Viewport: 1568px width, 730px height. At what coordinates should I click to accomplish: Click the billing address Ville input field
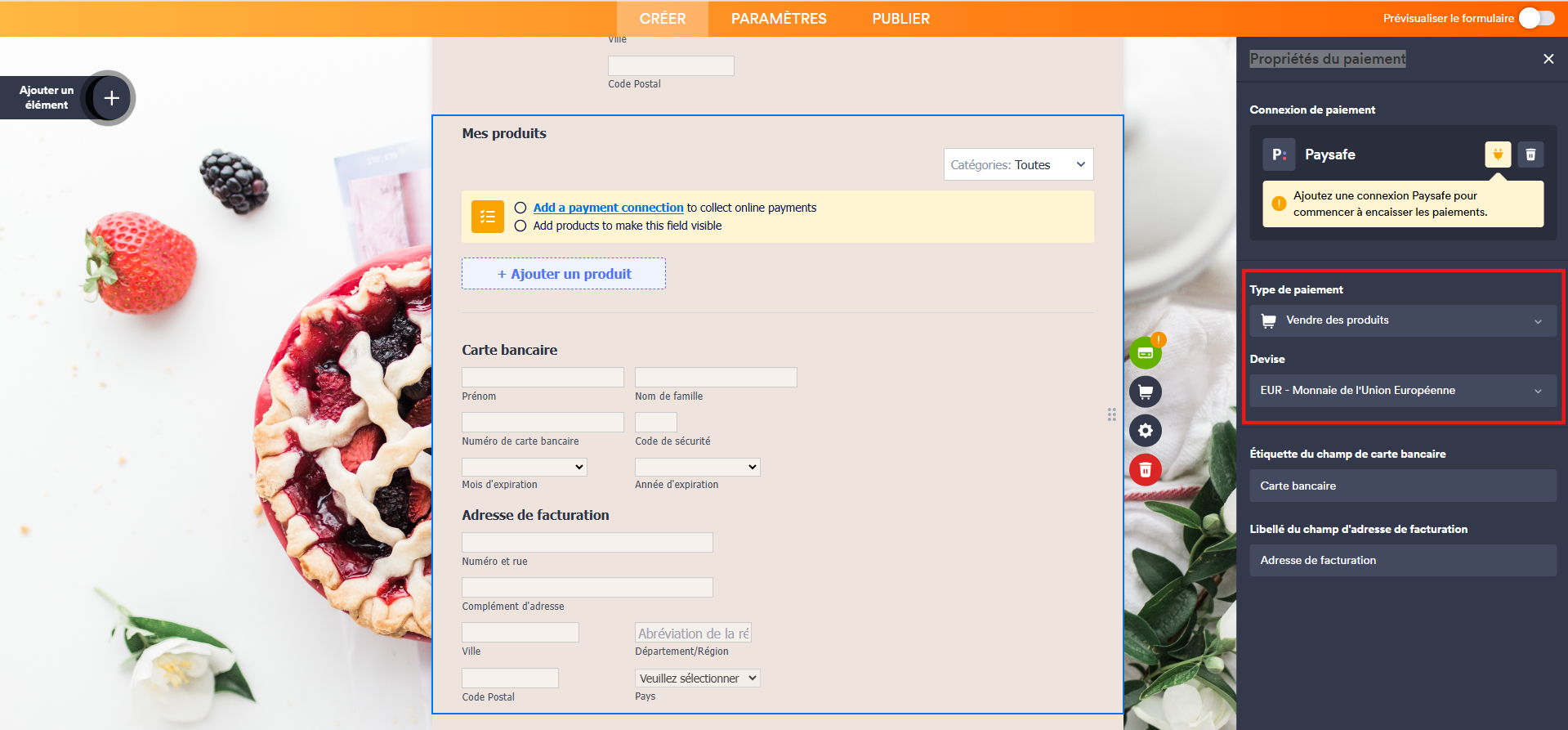tap(520, 632)
